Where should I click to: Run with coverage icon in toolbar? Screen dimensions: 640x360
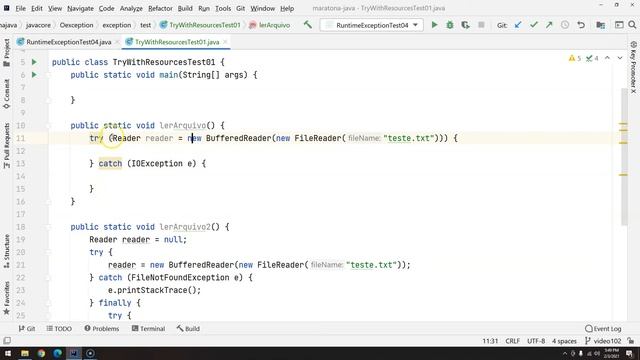465,25
